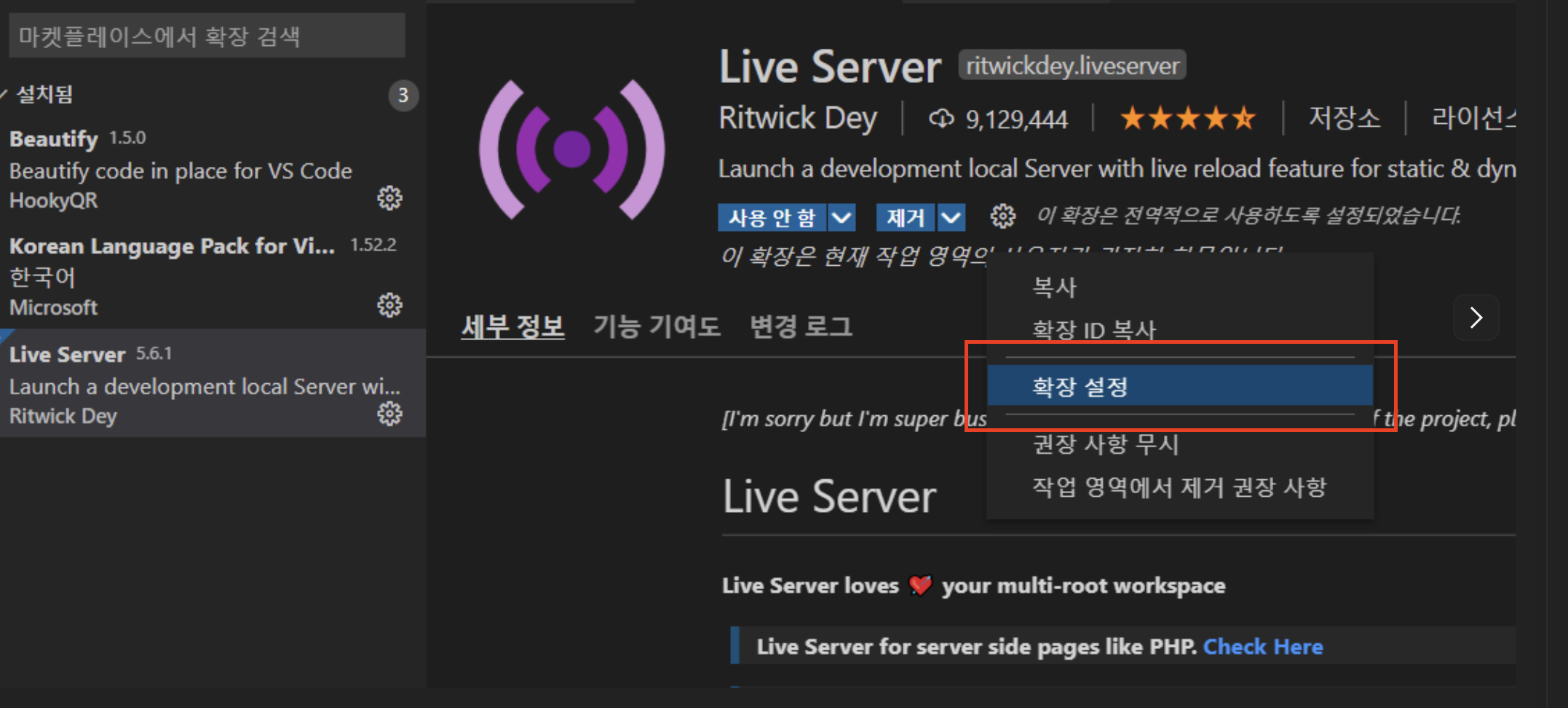This screenshot has width=1568, height=708.
Task: Focus the marketplace extension search box
Action: pyautogui.click(x=207, y=36)
